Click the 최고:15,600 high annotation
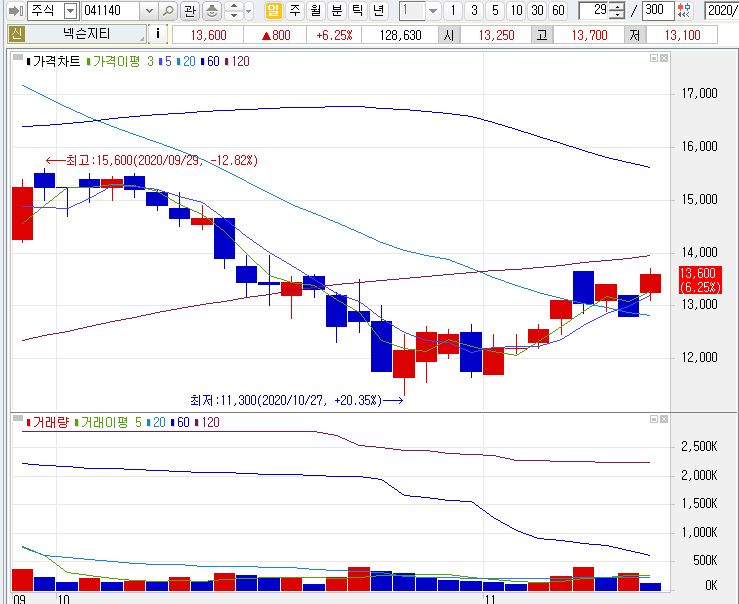739x604 pixels. (152, 161)
